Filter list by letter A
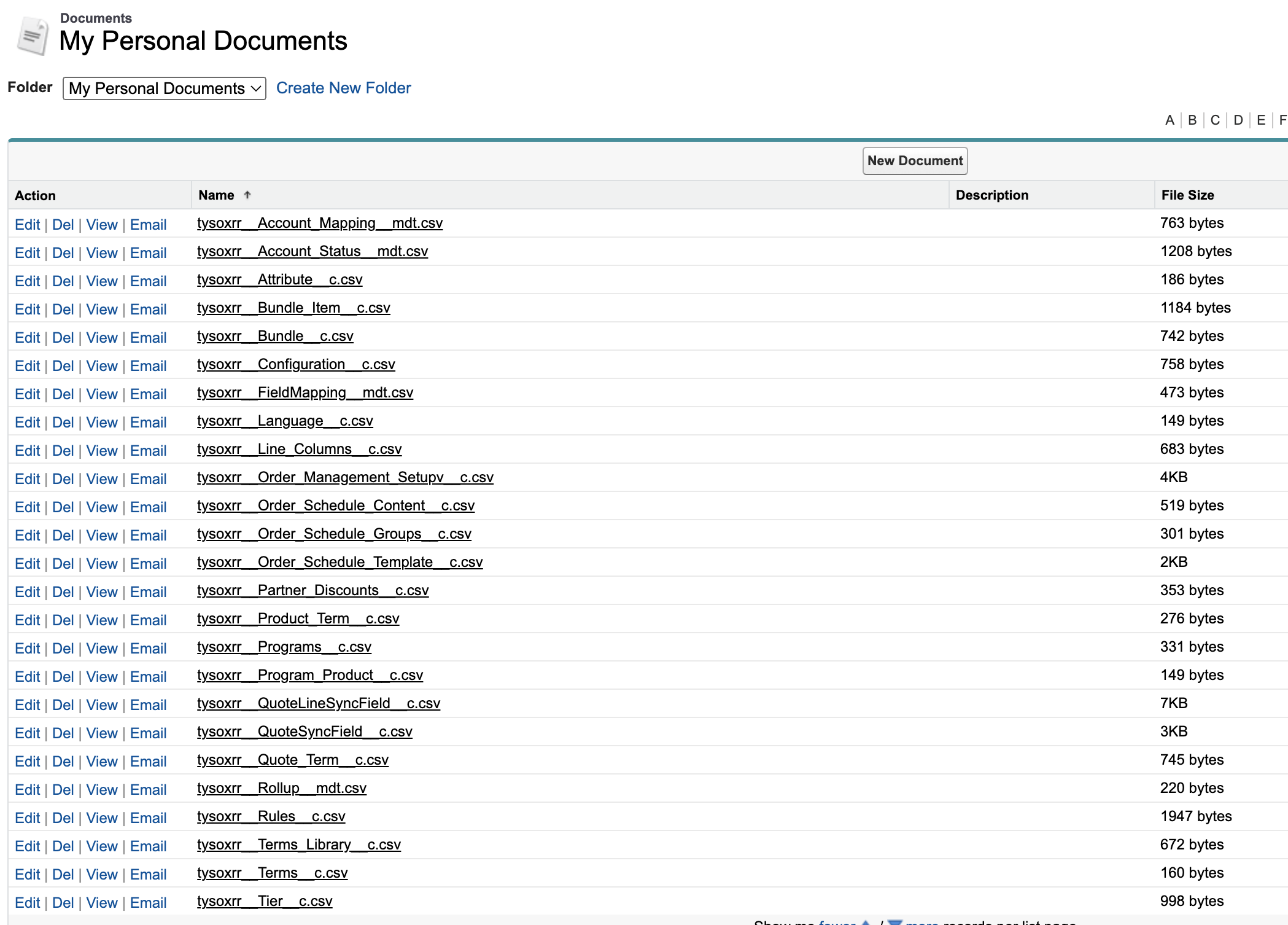Image resolution: width=1288 pixels, height=925 pixels. (1170, 120)
